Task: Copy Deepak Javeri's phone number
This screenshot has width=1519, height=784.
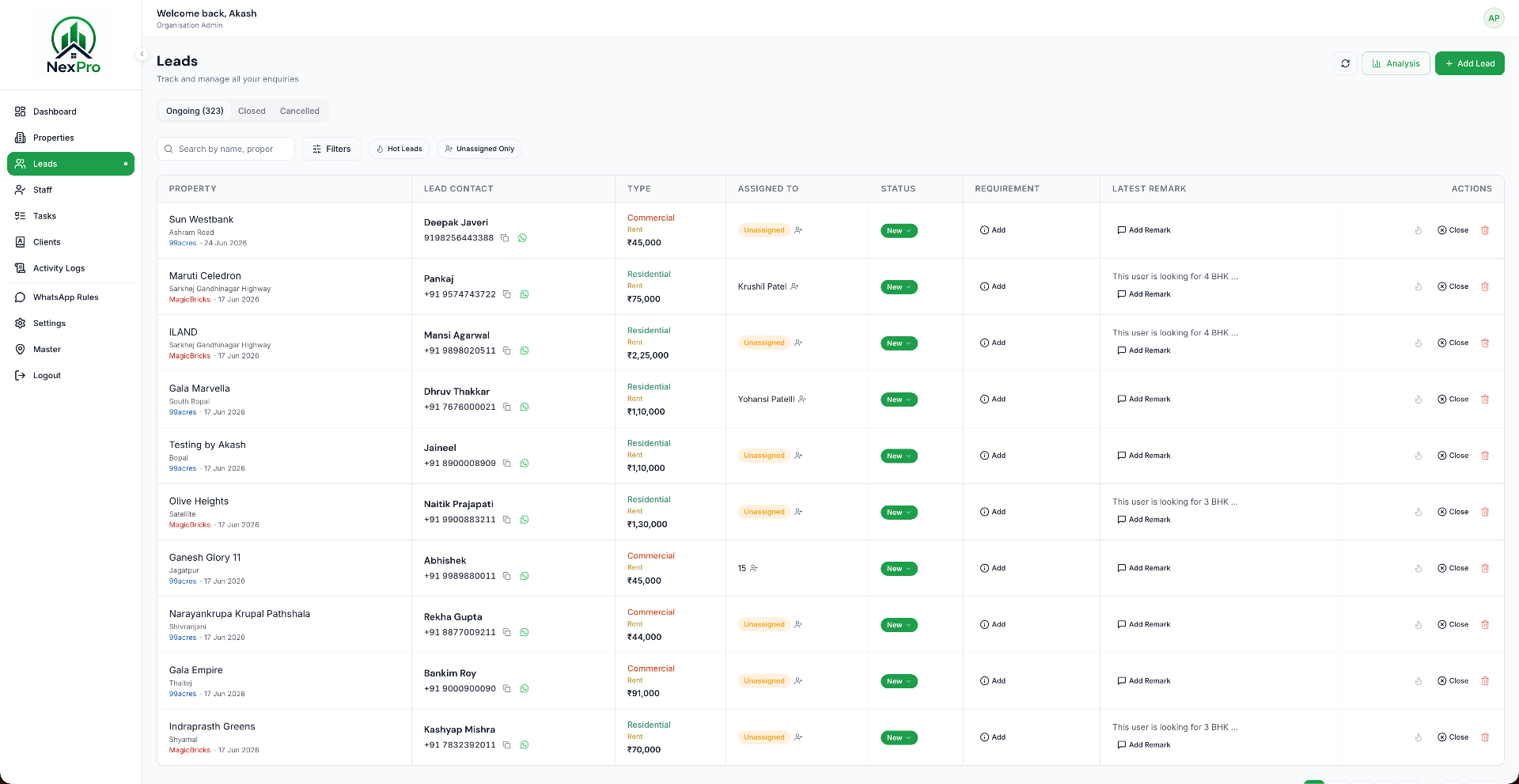Action: tap(505, 238)
